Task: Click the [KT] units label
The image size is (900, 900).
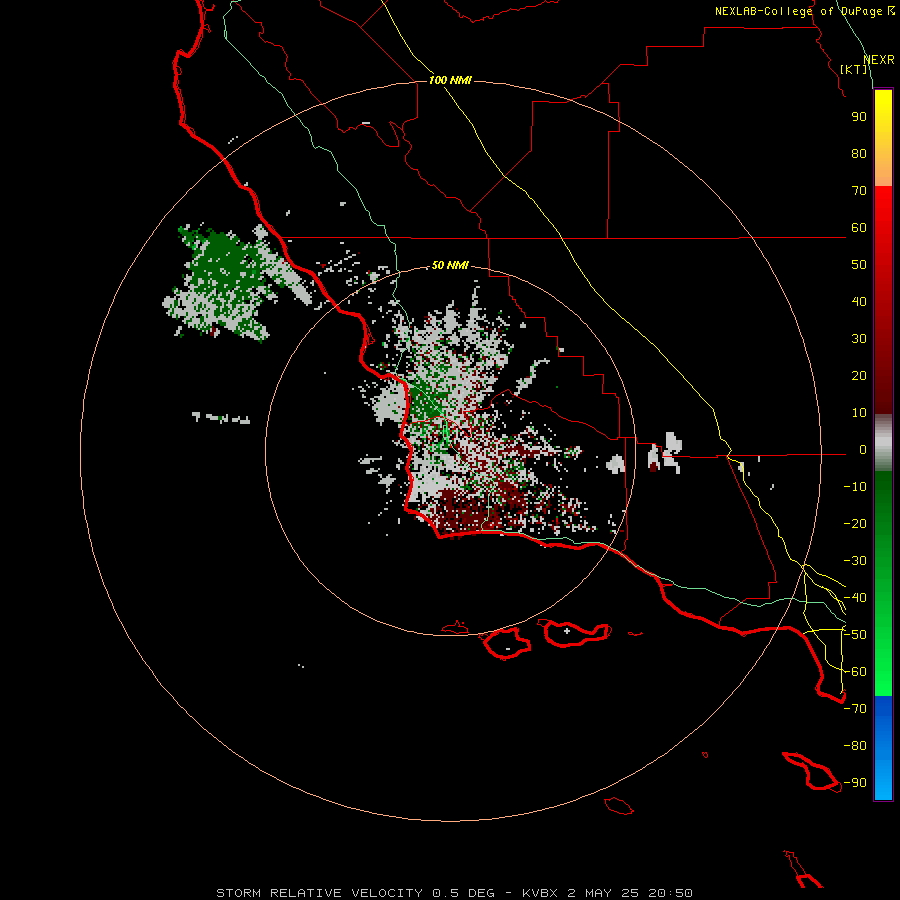Action: (x=854, y=69)
